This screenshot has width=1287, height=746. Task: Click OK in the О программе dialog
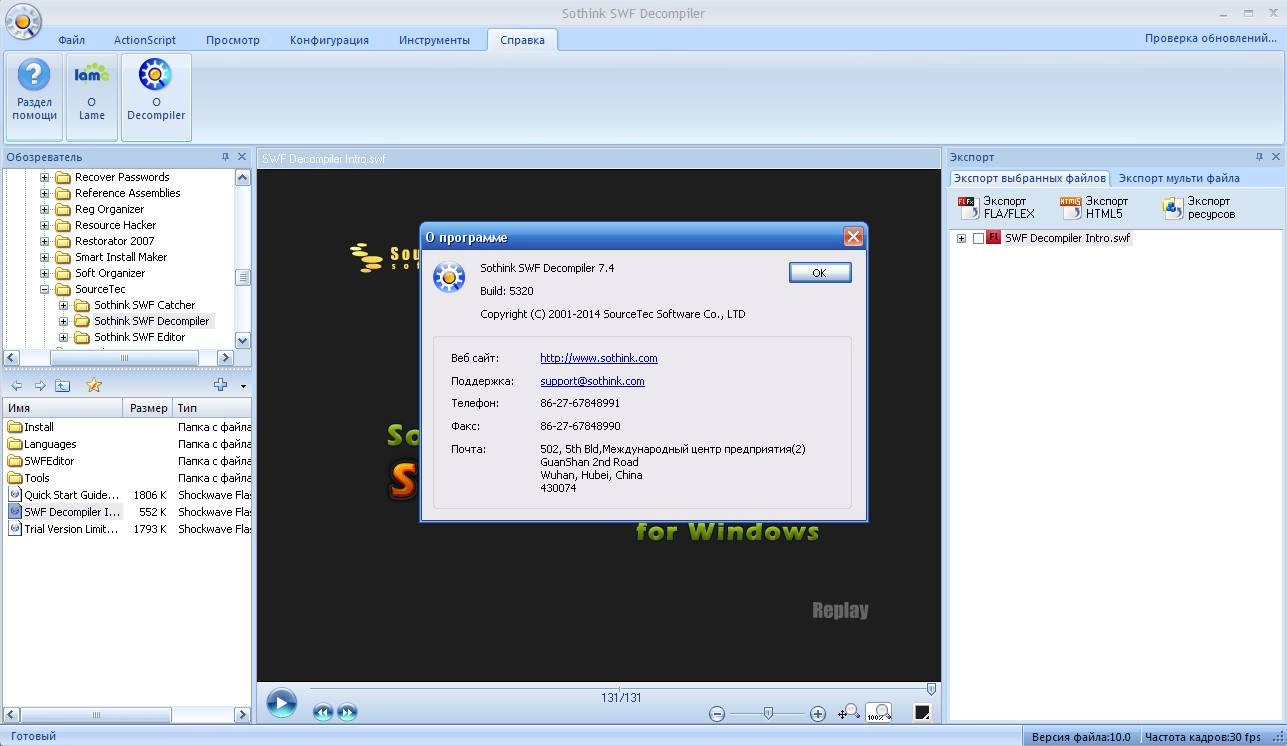click(819, 273)
